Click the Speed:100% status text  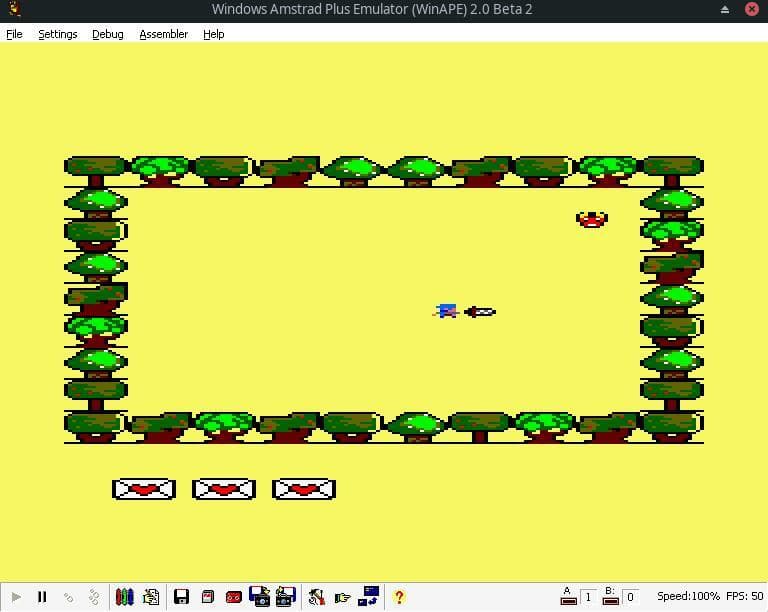point(688,596)
